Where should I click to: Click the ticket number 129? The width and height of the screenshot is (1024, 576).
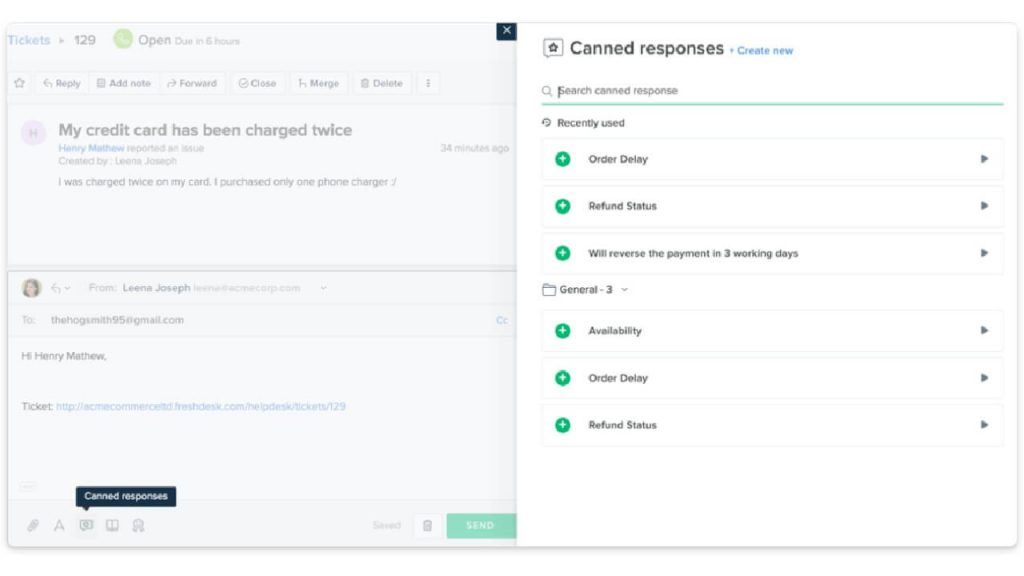(x=85, y=40)
